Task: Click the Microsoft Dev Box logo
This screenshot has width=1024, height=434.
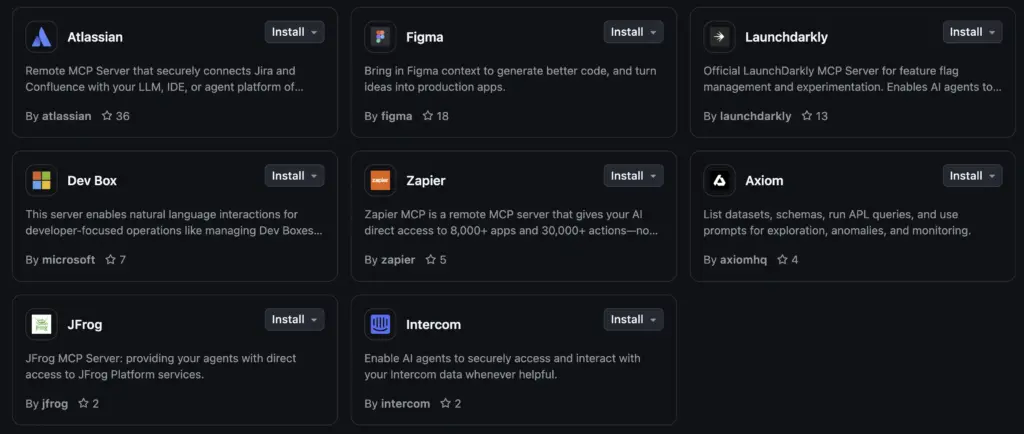Action: [41, 180]
